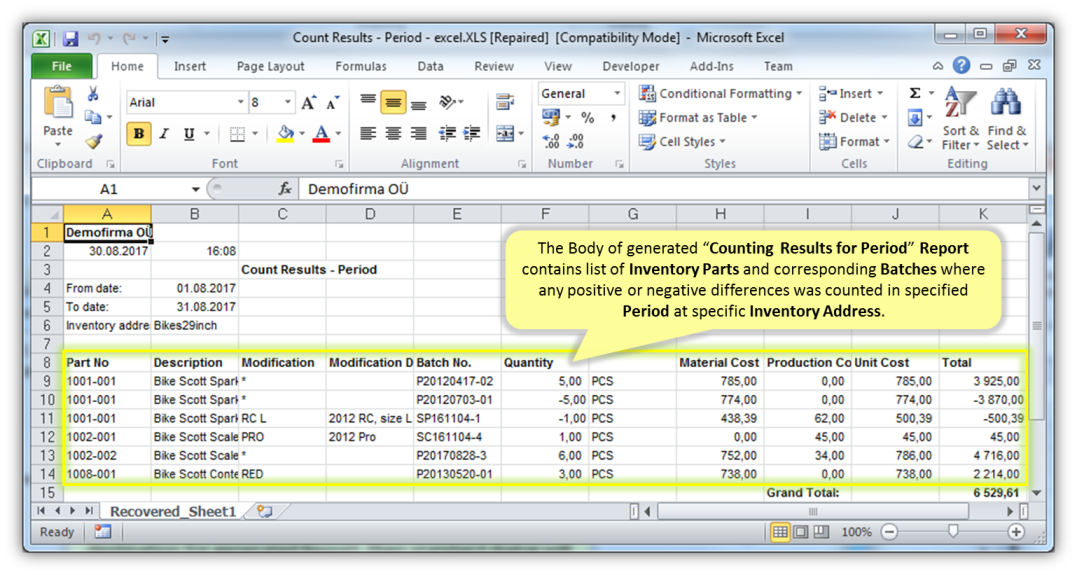Toggle Underline formatting

point(189,134)
